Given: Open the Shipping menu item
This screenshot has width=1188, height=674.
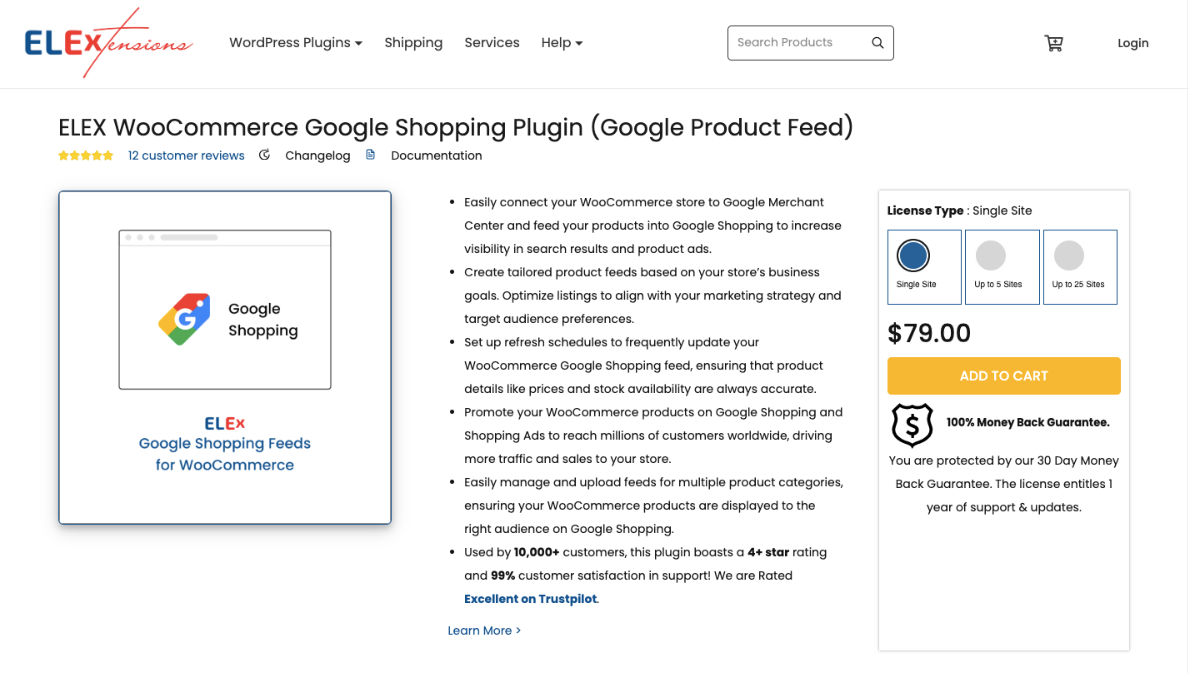Looking at the screenshot, I should pyautogui.click(x=413, y=42).
